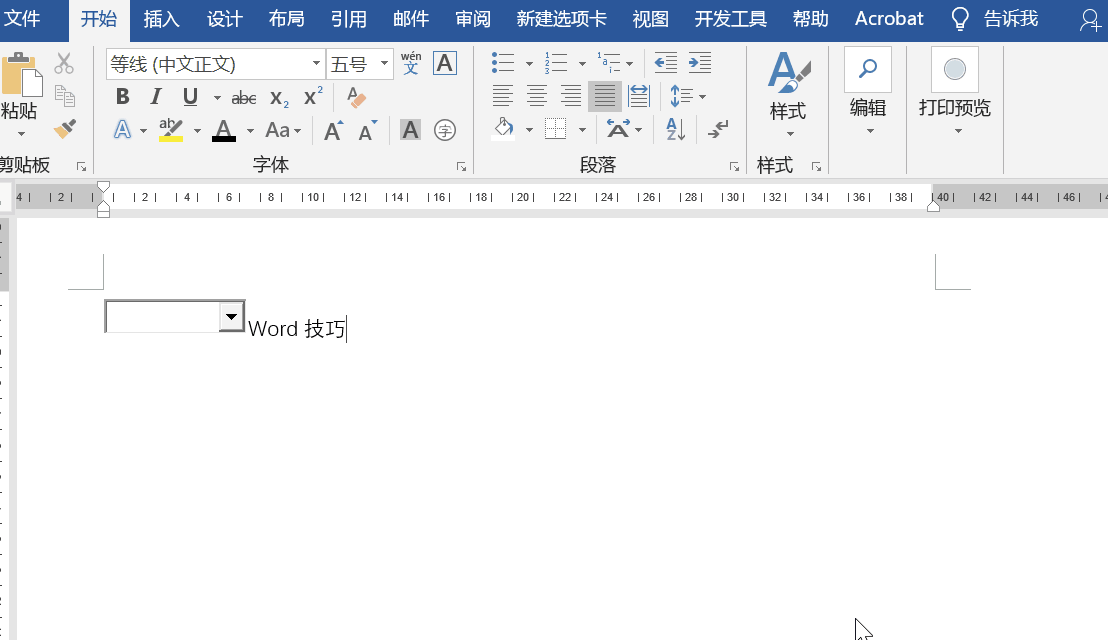The image size is (1108, 640).
Task: Apply bullet list
Action: 502,63
